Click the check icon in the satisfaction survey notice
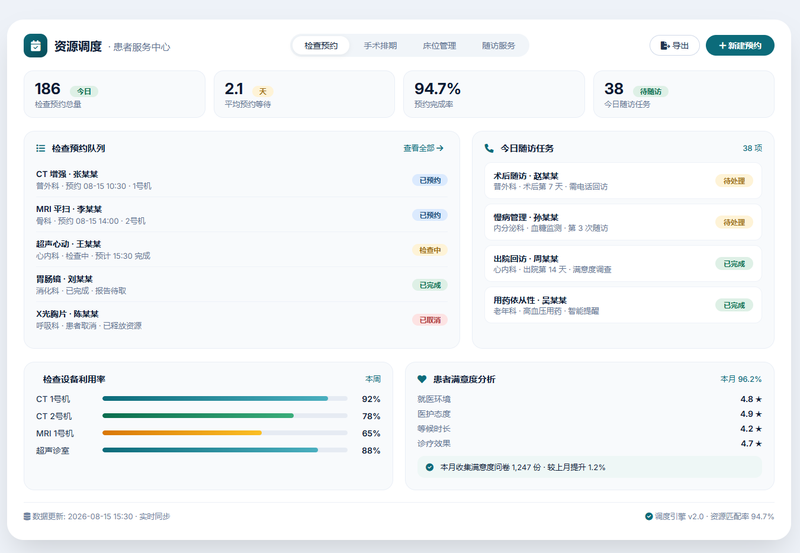 tap(430, 467)
